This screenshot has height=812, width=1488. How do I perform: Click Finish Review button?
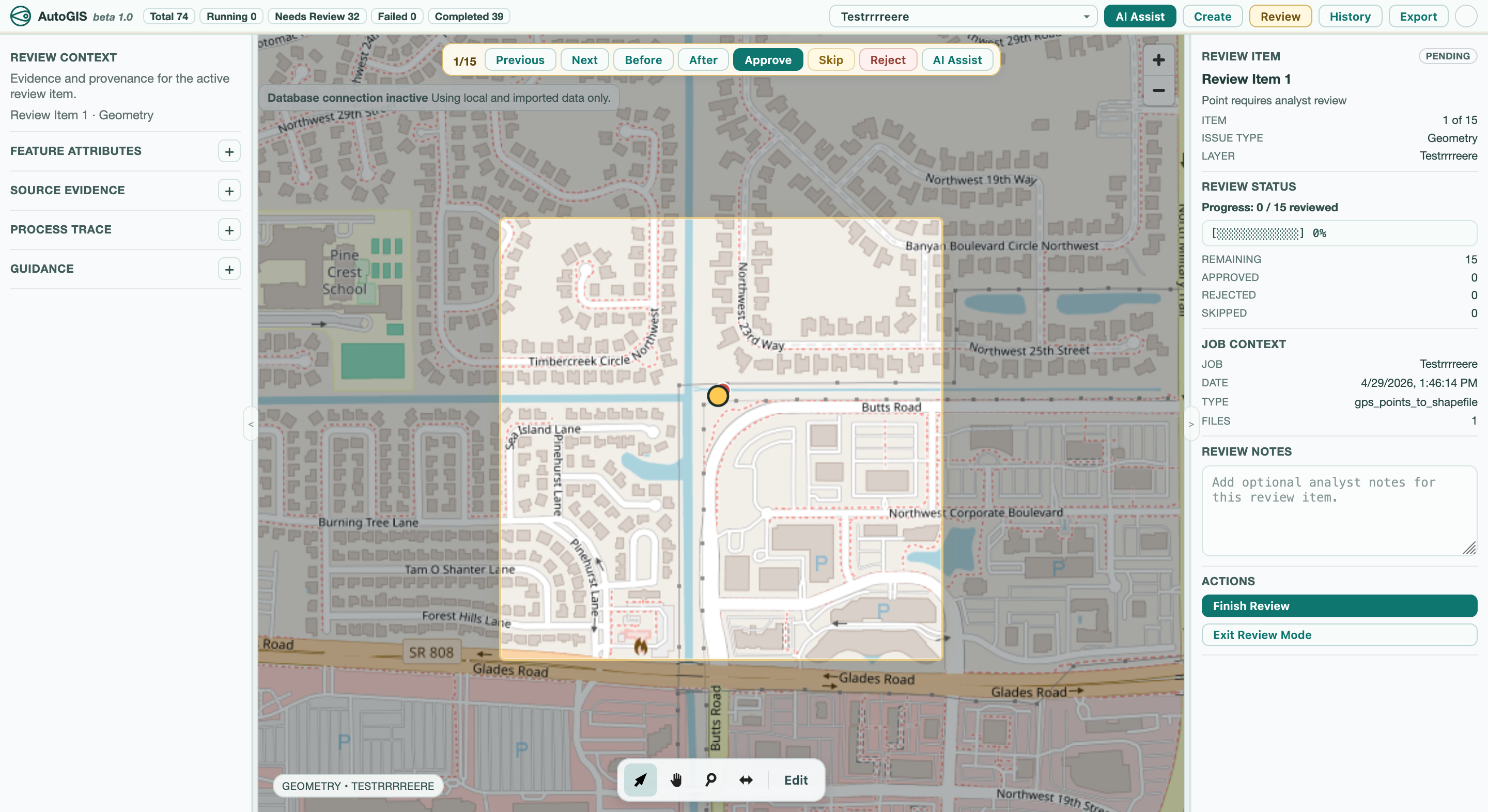coord(1339,606)
